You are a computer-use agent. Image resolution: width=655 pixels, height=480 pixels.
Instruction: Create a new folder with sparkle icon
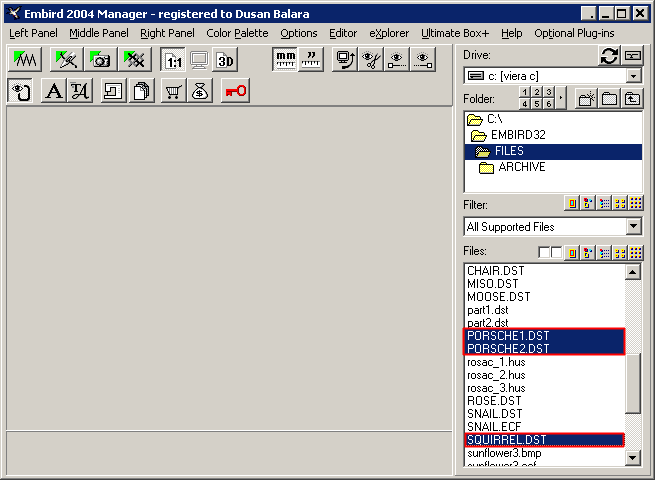(x=586, y=99)
